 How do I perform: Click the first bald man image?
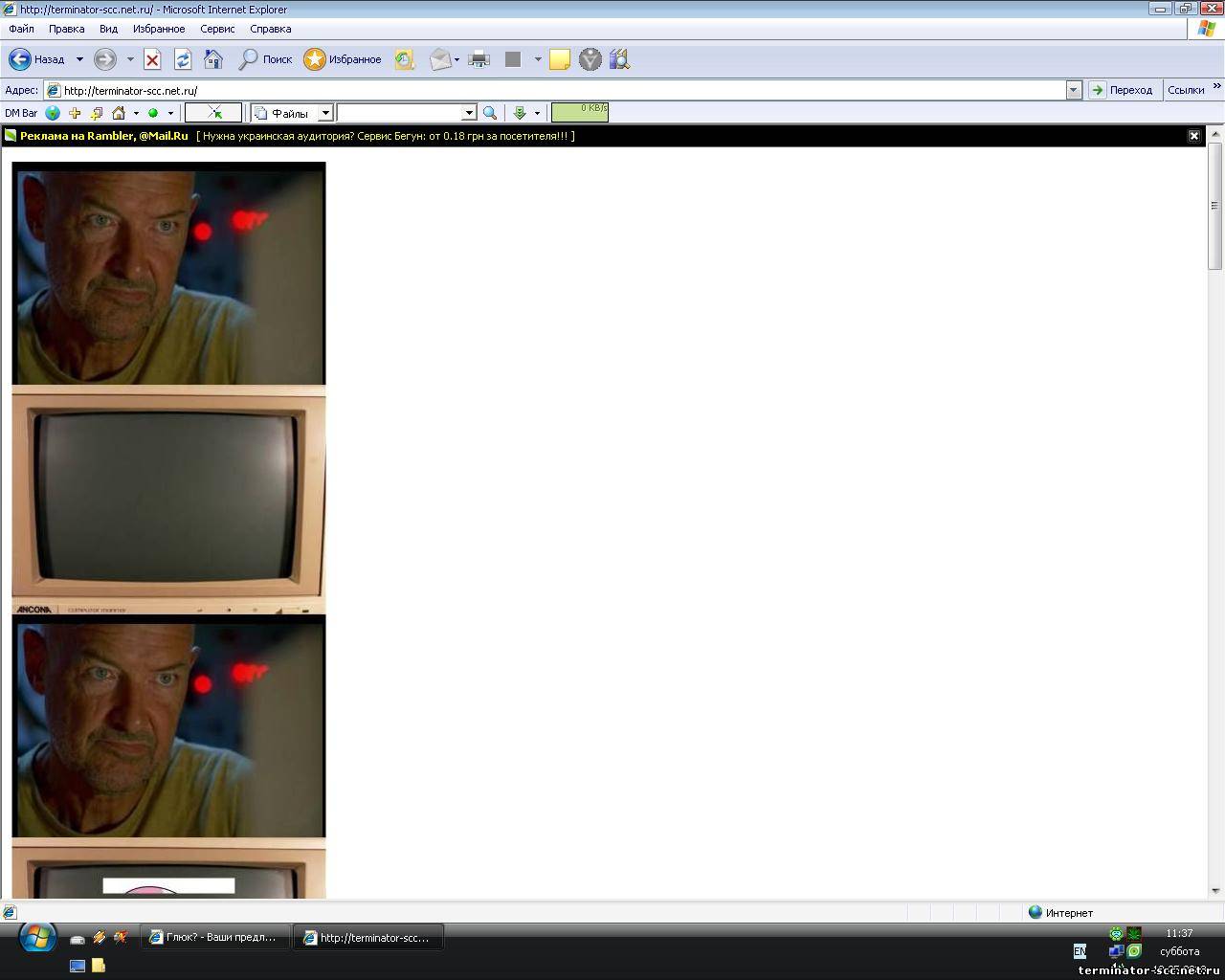(x=168, y=274)
